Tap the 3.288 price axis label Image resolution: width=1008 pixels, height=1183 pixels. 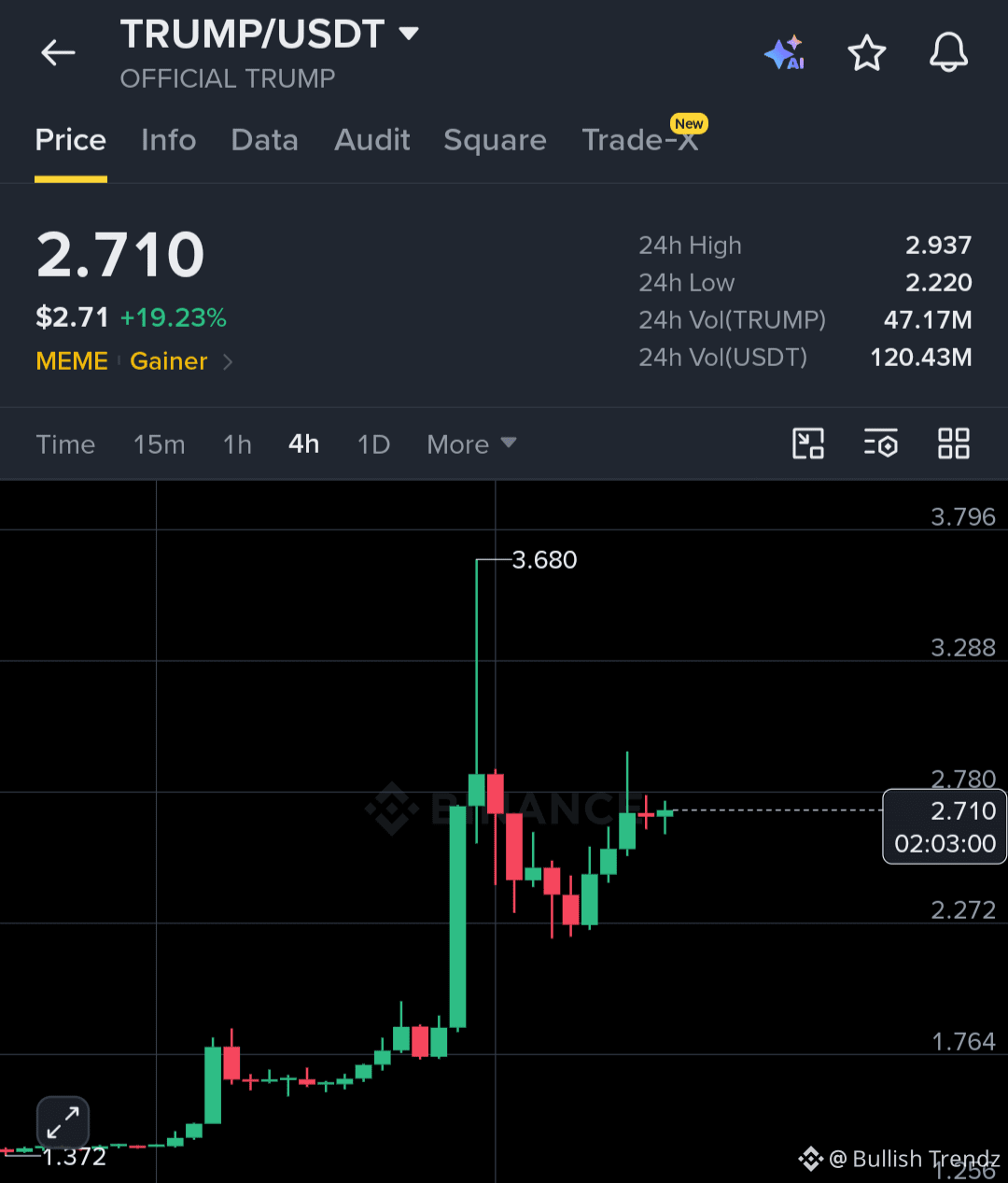pyautogui.click(x=963, y=648)
